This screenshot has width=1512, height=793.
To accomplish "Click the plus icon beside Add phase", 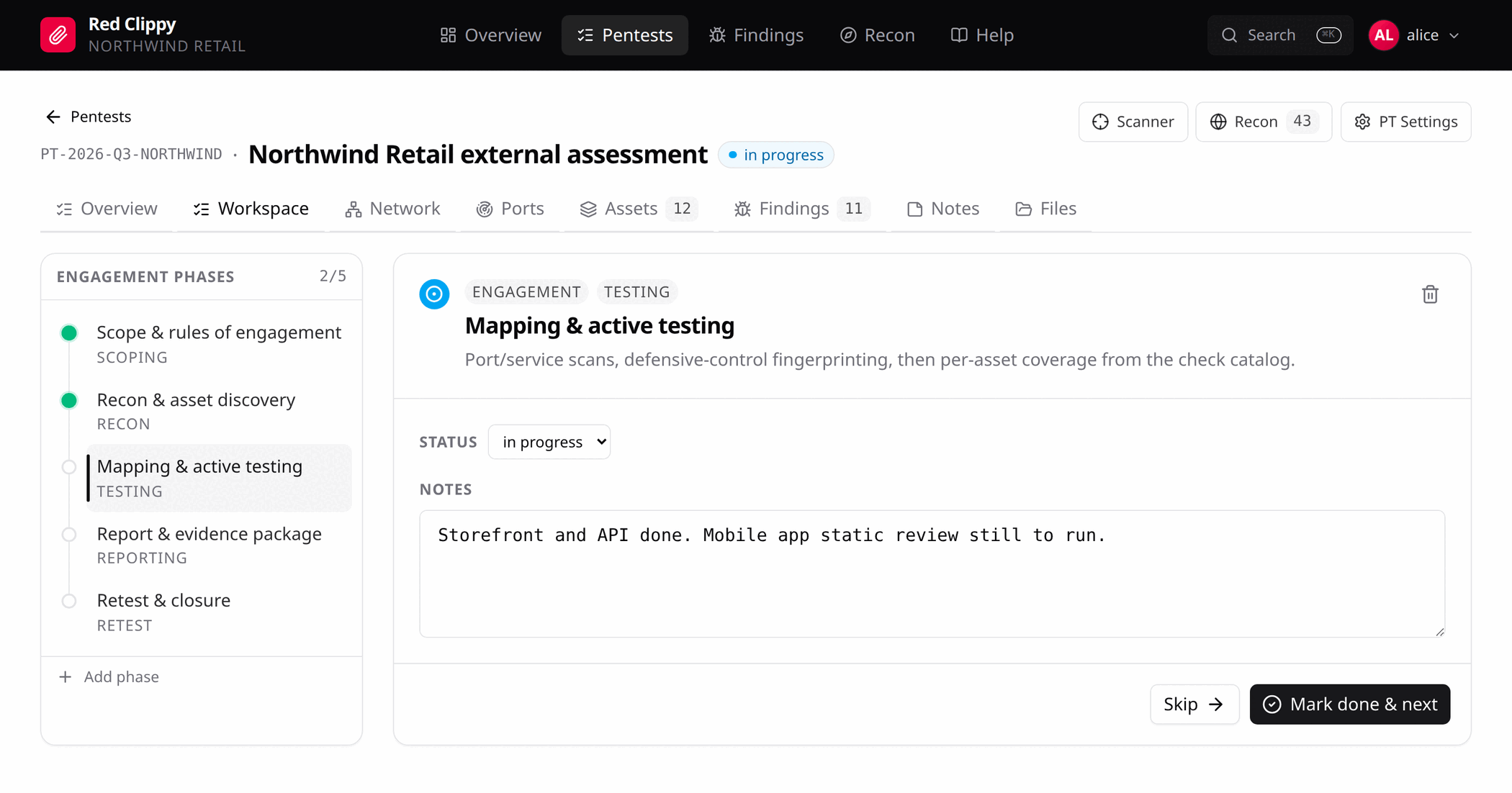I will pyautogui.click(x=66, y=676).
